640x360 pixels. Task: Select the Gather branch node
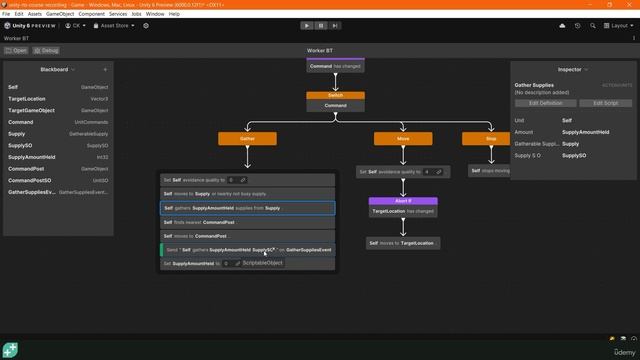point(247,138)
